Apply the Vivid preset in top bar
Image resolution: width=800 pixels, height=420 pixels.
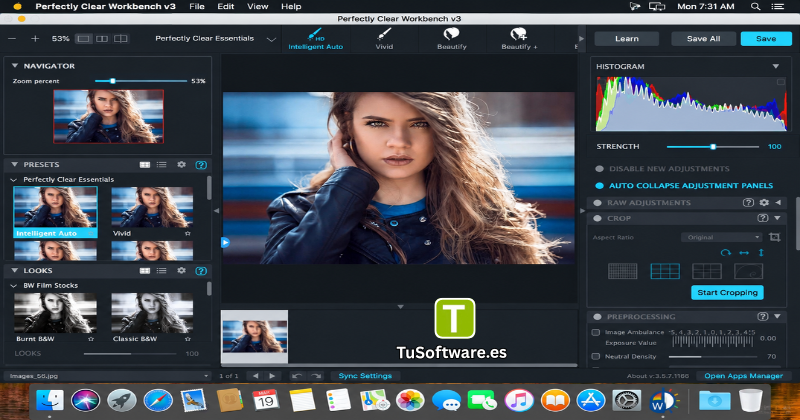coord(384,39)
